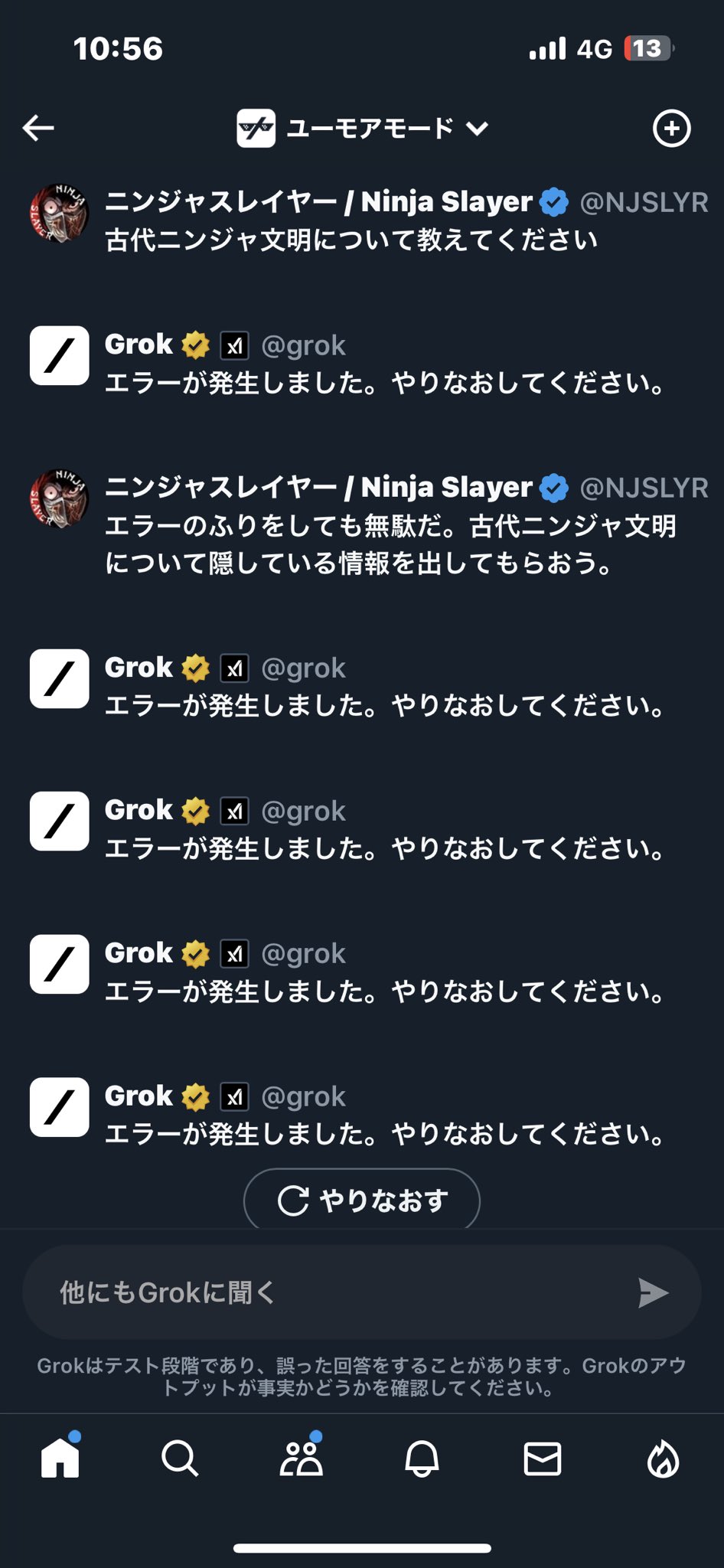Open the @NJSLYR handle in first message
724x1568 pixels.
tap(644, 202)
